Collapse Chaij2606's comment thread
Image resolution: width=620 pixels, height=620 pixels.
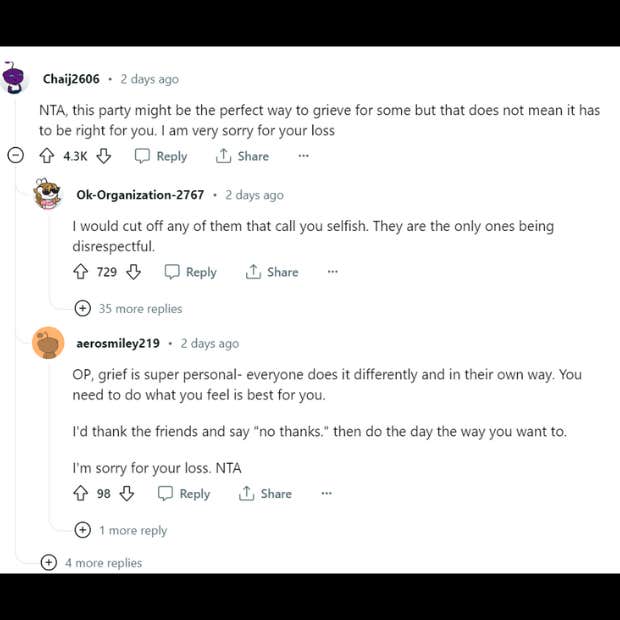(x=15, y=156)
